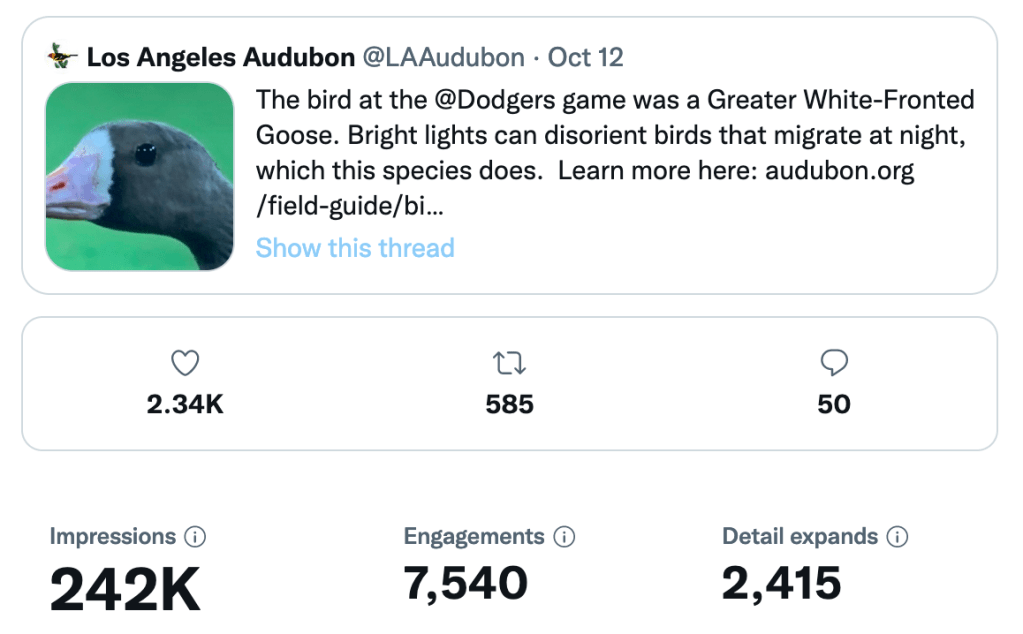Click the @LAAudubon handle
This screenshot has height=634, width=1023.
tap(442, 57)
